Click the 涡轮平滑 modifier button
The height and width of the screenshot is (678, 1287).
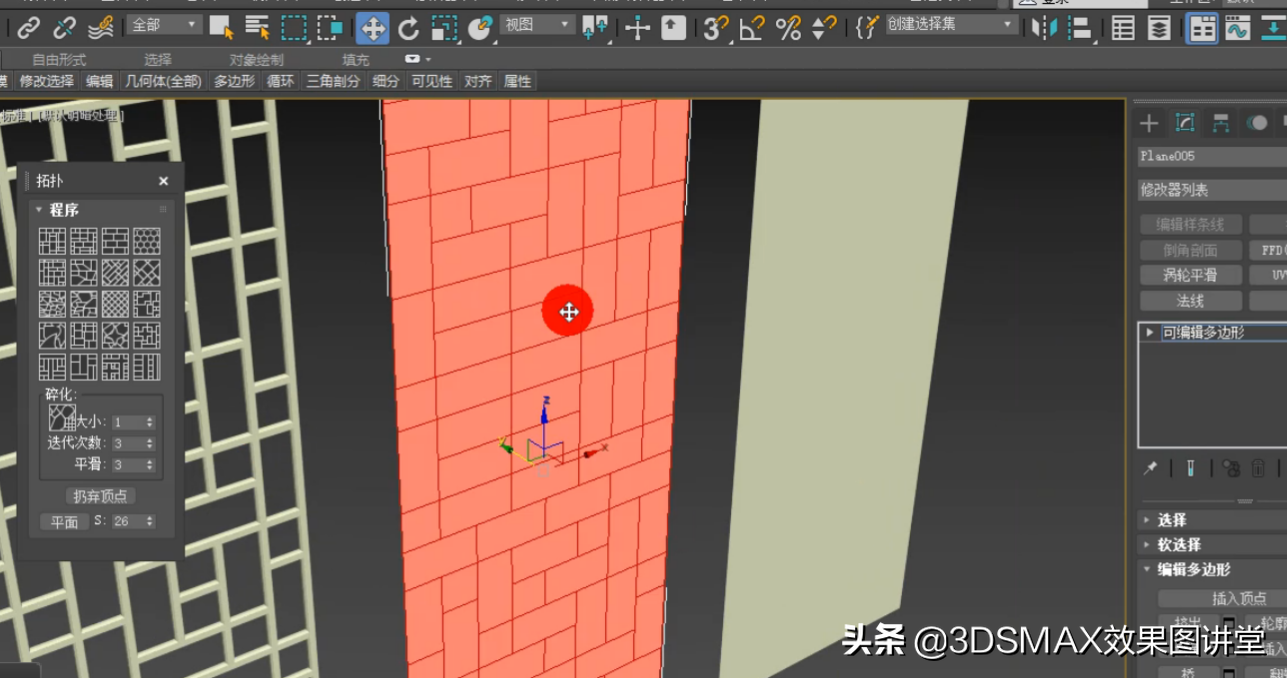pos(1189,275)
